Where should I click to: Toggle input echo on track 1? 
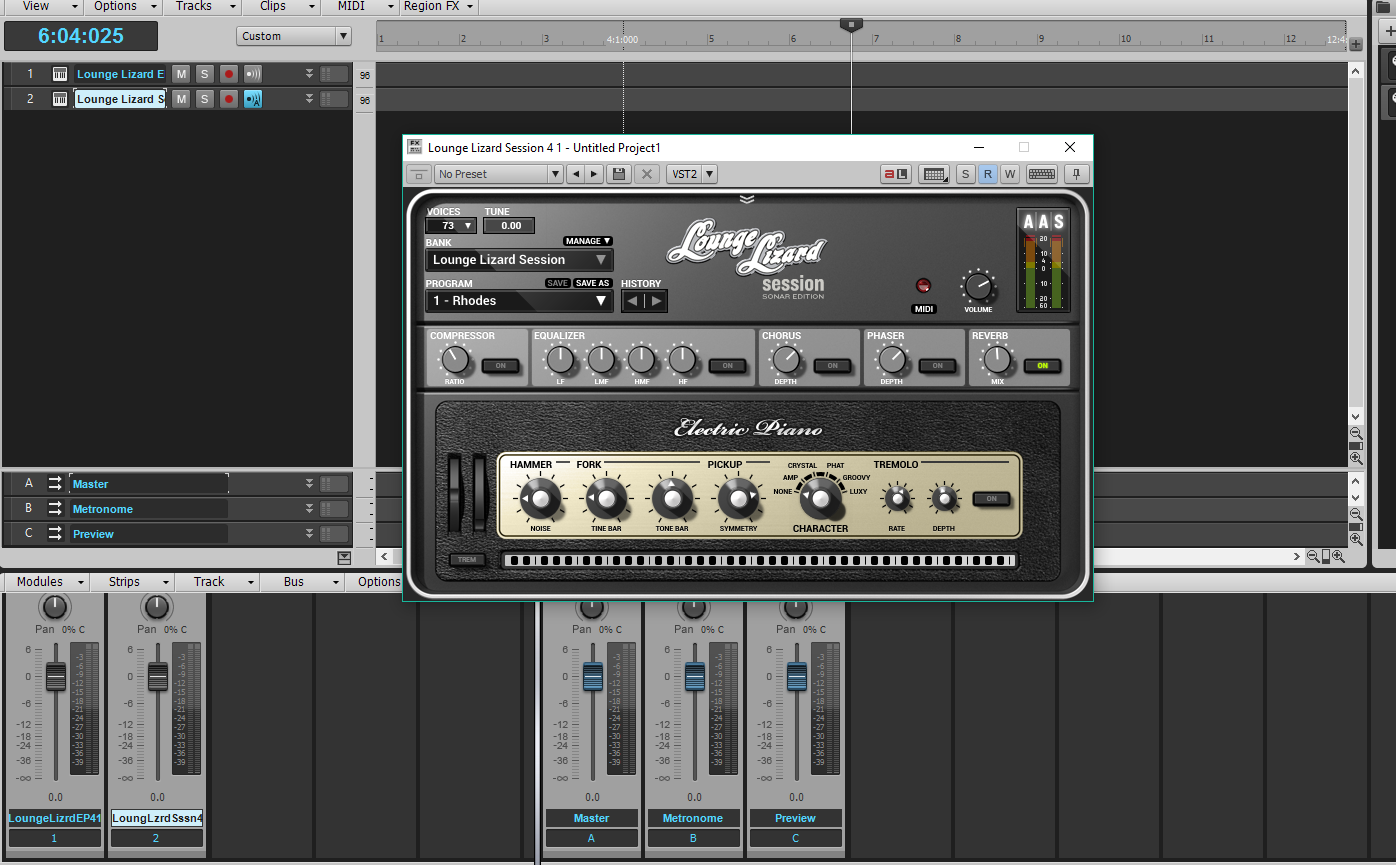(x=253, y=74)
